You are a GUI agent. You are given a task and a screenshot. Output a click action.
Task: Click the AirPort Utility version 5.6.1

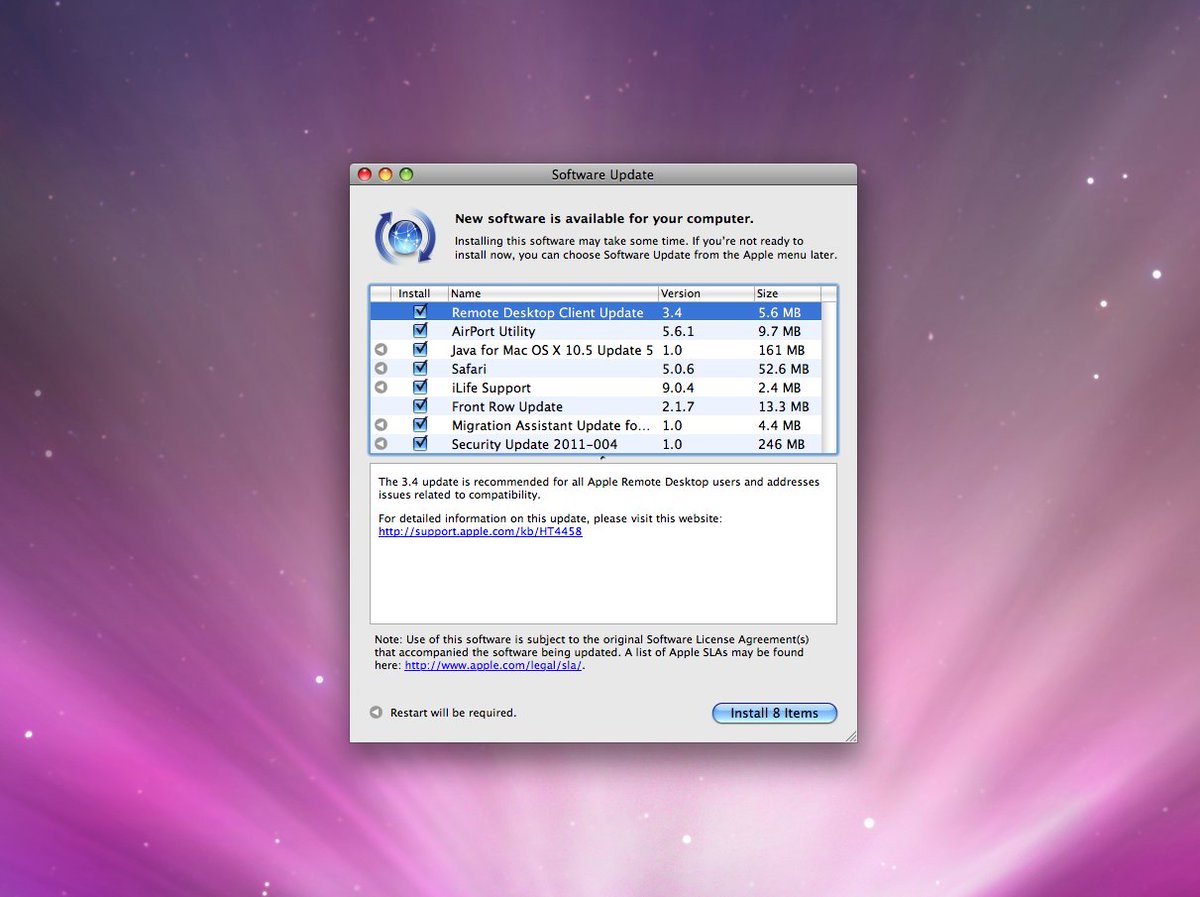(x=678, y=331)
